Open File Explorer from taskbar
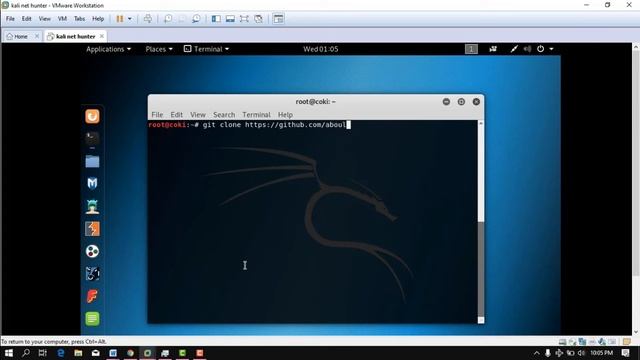 [x=78, y=353]
